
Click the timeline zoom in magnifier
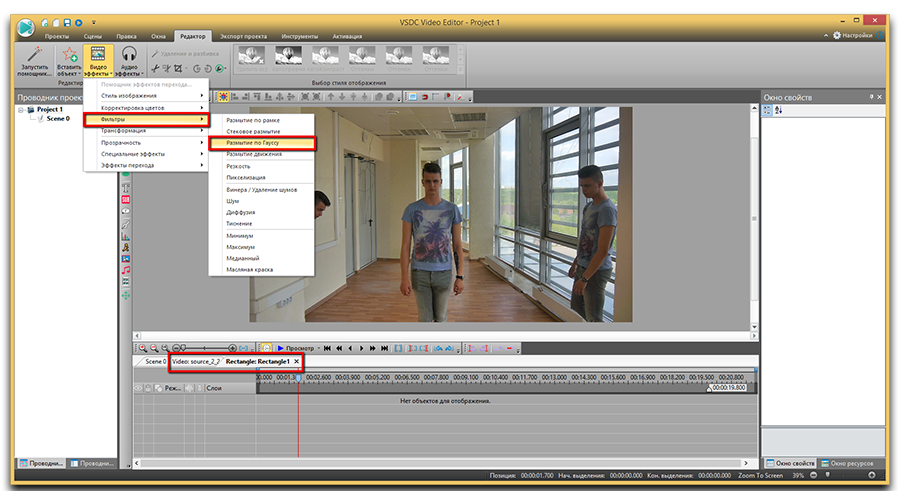pos(142,348)
